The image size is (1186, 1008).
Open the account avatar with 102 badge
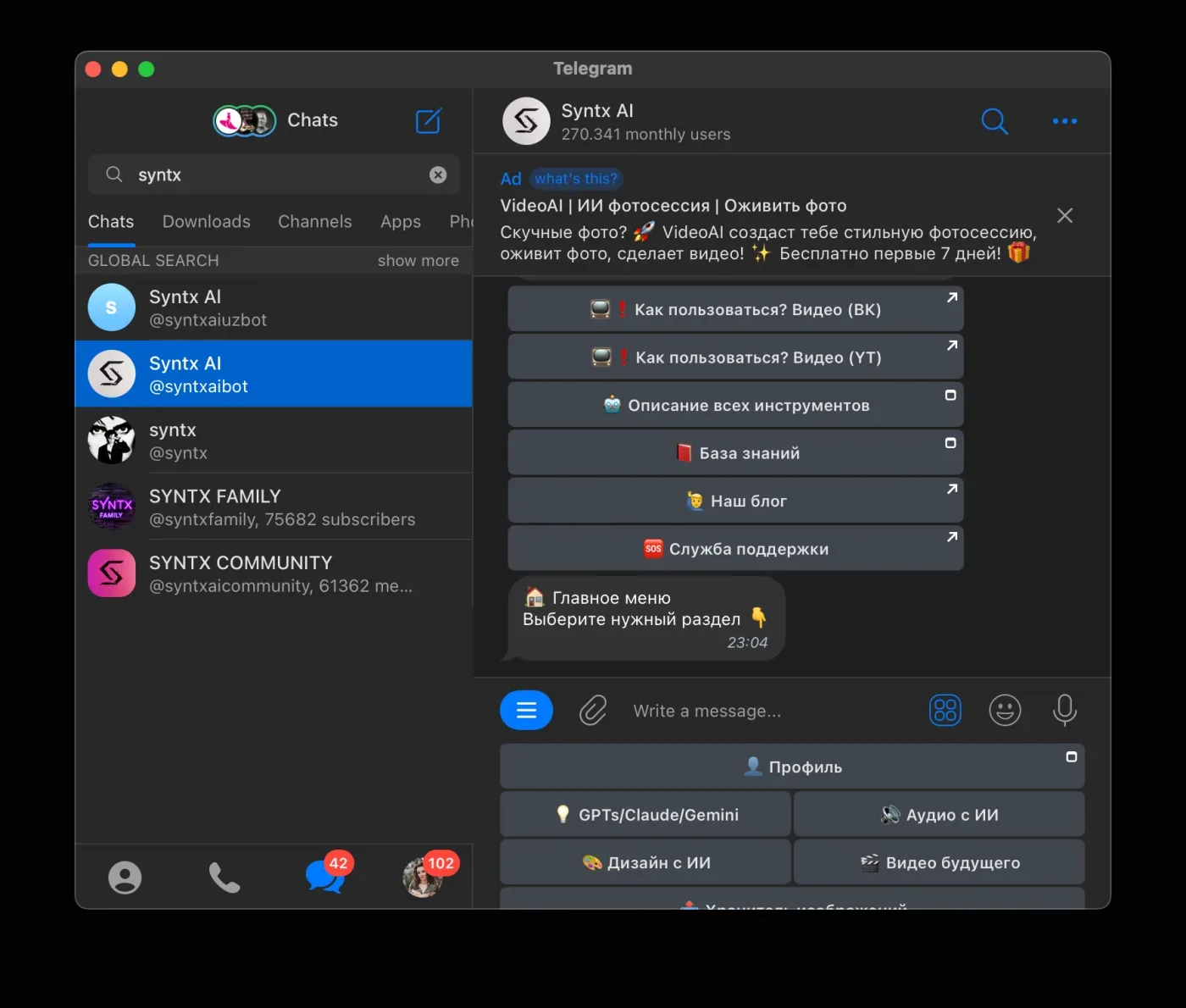click(429, 874)
